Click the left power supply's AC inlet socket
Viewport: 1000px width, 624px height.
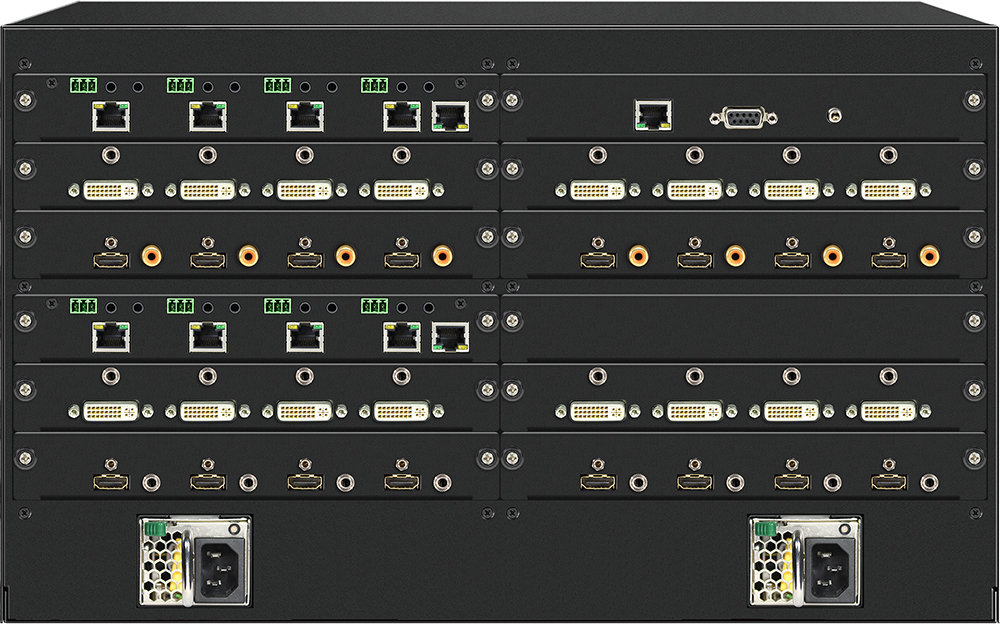point(217,570)
